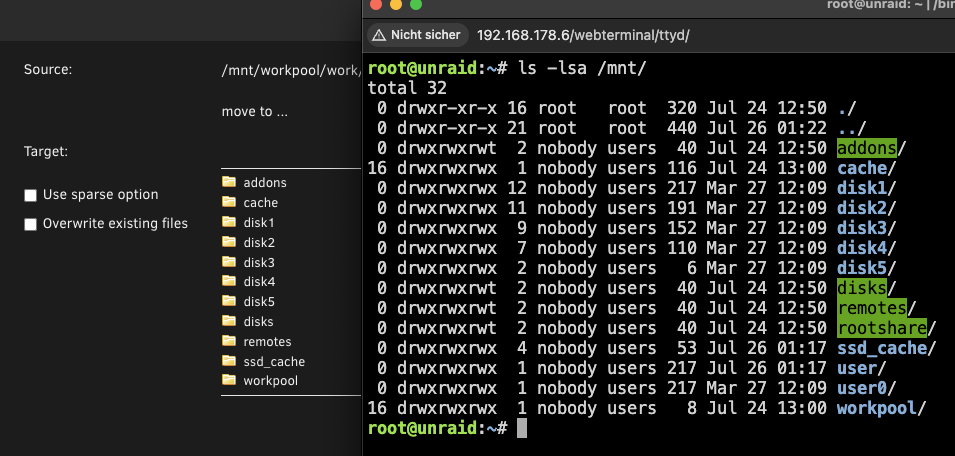Click 'disk3/' entry in terminal output
955x456 pixels.
click(x=867, y=228)
